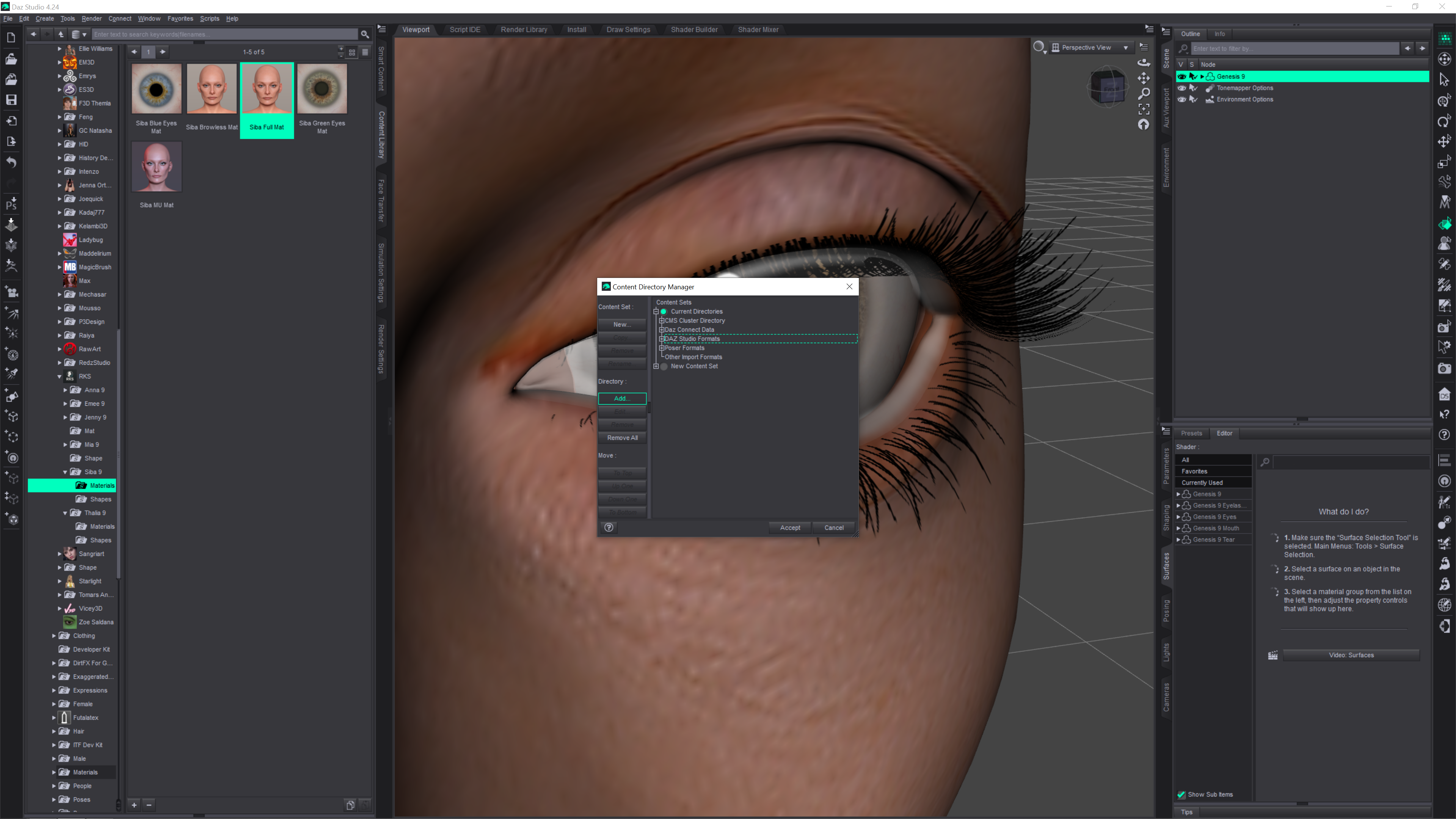The image size is (1456, 819).
Task: Toggle visibility eye for Genesis 9 node
Action: click(1182, 76)
